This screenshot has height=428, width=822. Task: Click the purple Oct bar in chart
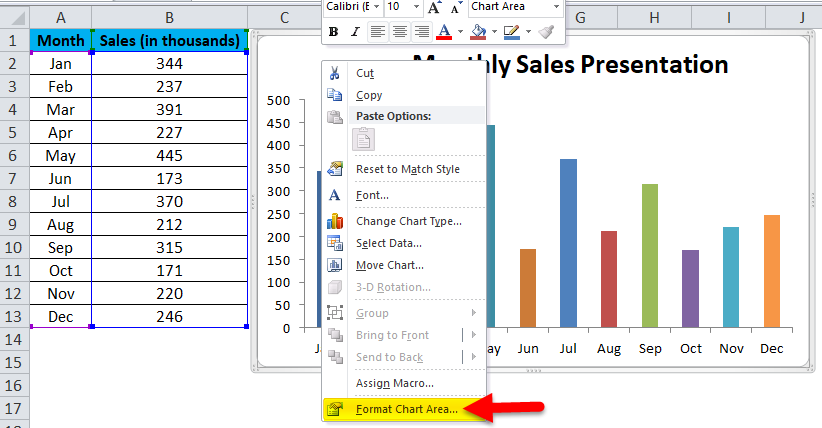point(690,289)
